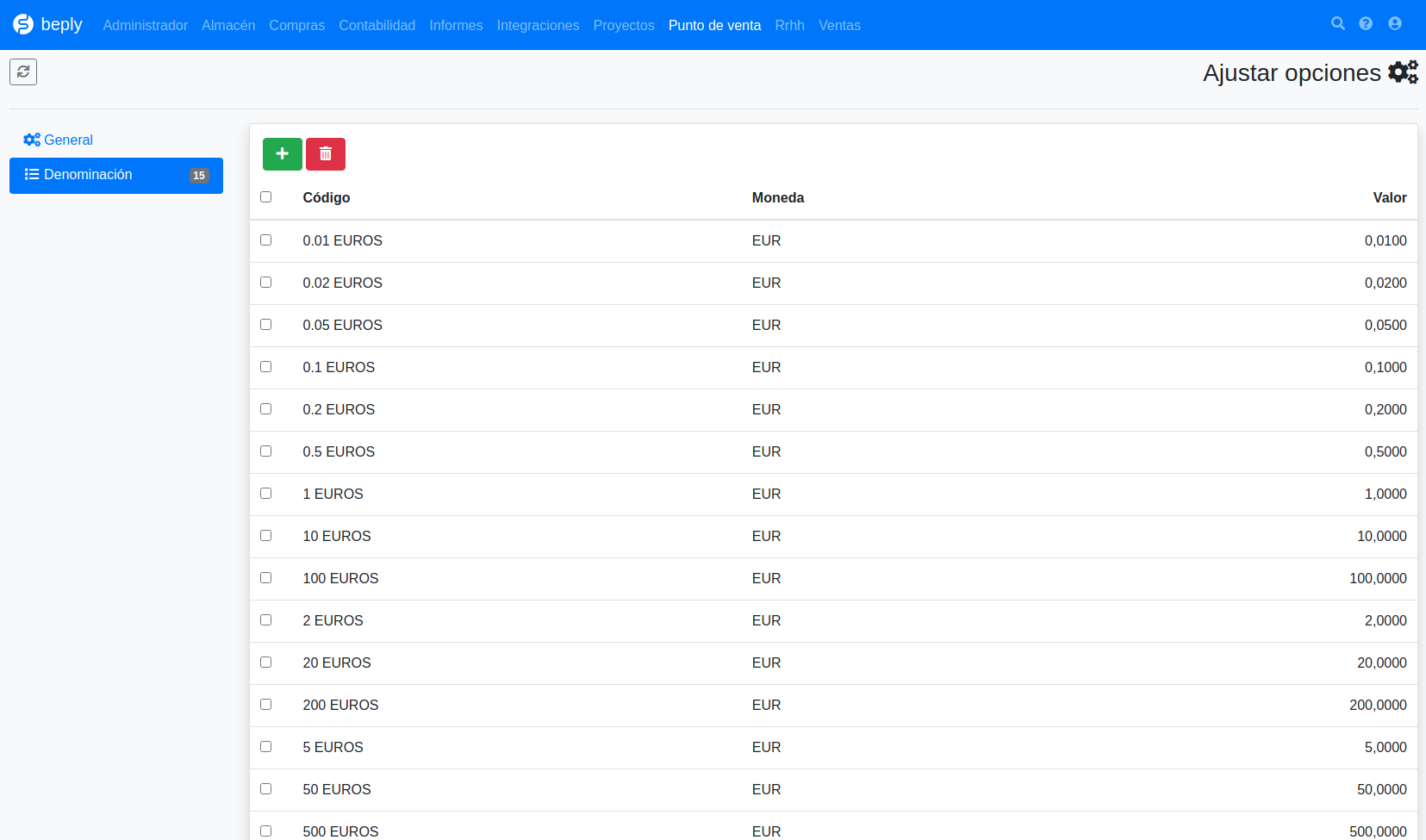Click the green add denomination button

[x=282, y=154]
